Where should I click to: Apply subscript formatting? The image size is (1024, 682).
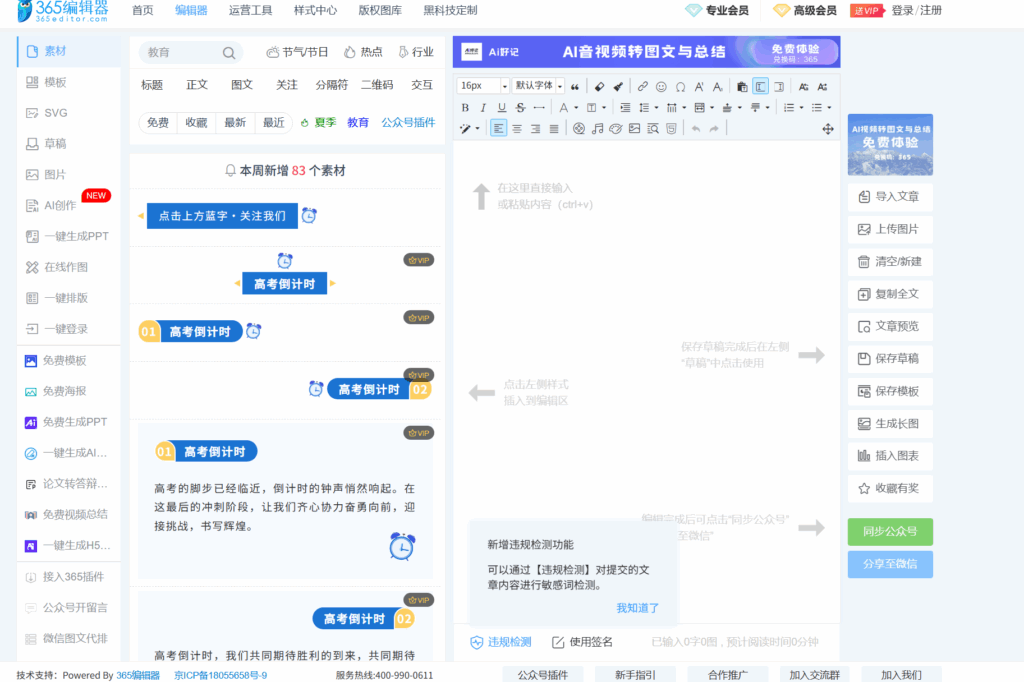(x=717, y=86)
